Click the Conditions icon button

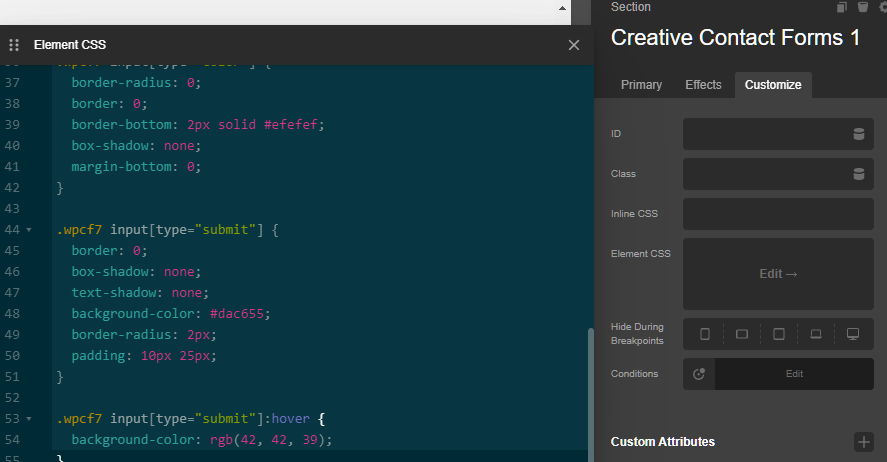click(699, 374)
